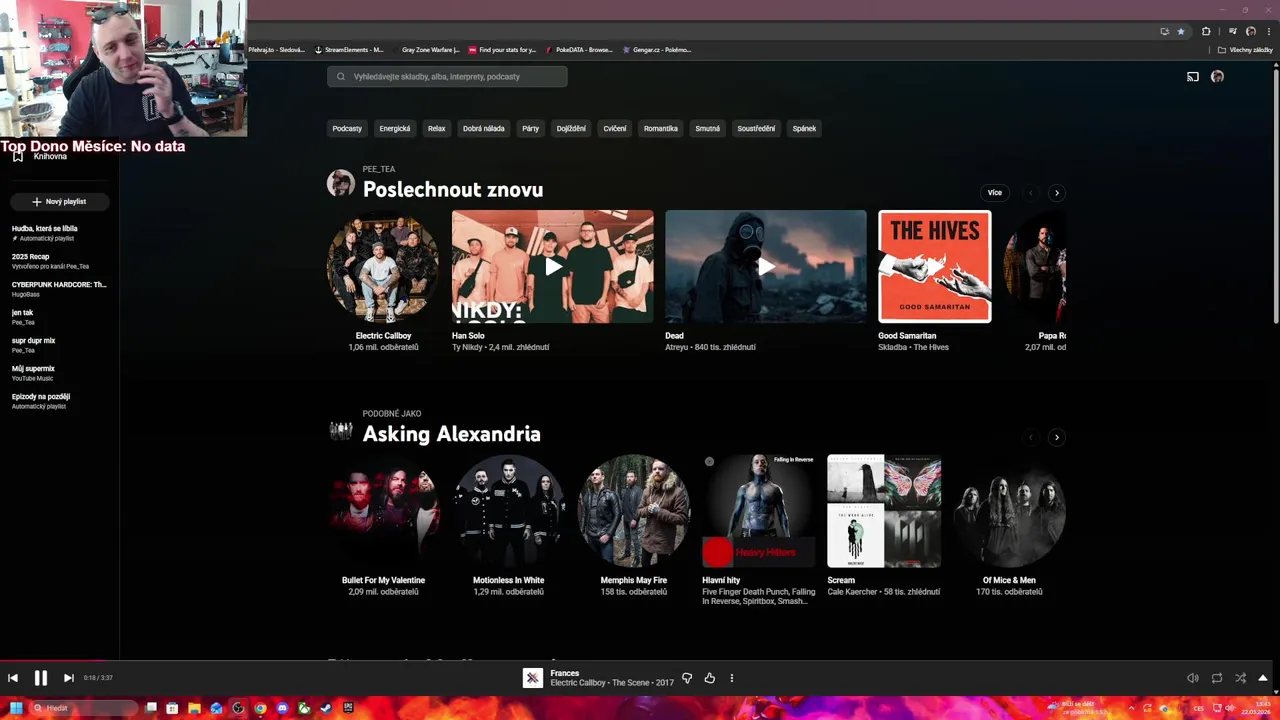This screenshot has height=720, width=1280.
Task: Open the supr dupr mix playlist
Action: (59, 345)
